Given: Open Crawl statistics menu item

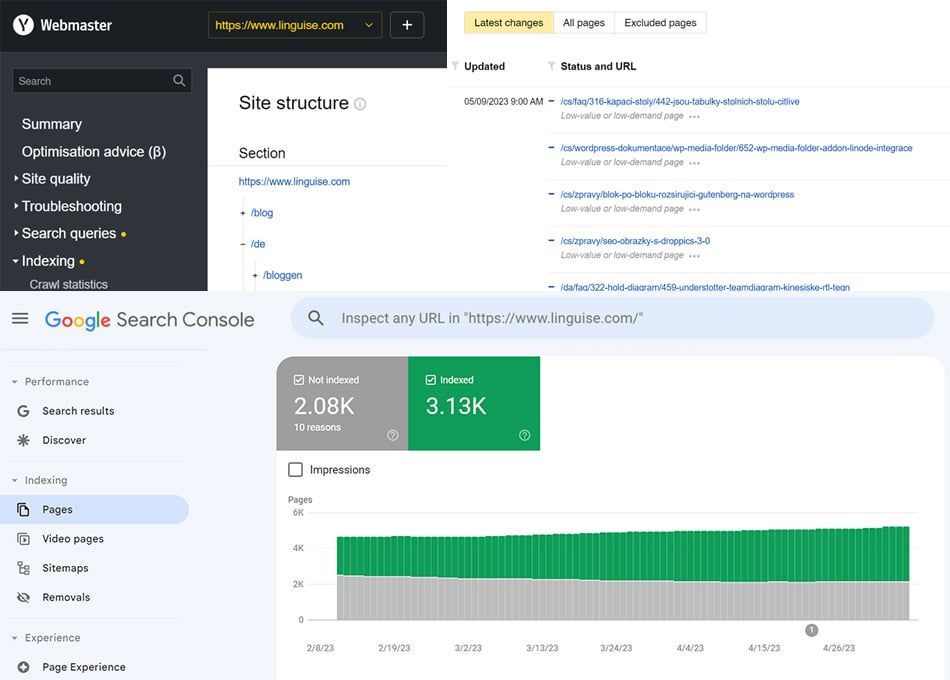Looking at the screenshot, I should (x=68, y=284).
